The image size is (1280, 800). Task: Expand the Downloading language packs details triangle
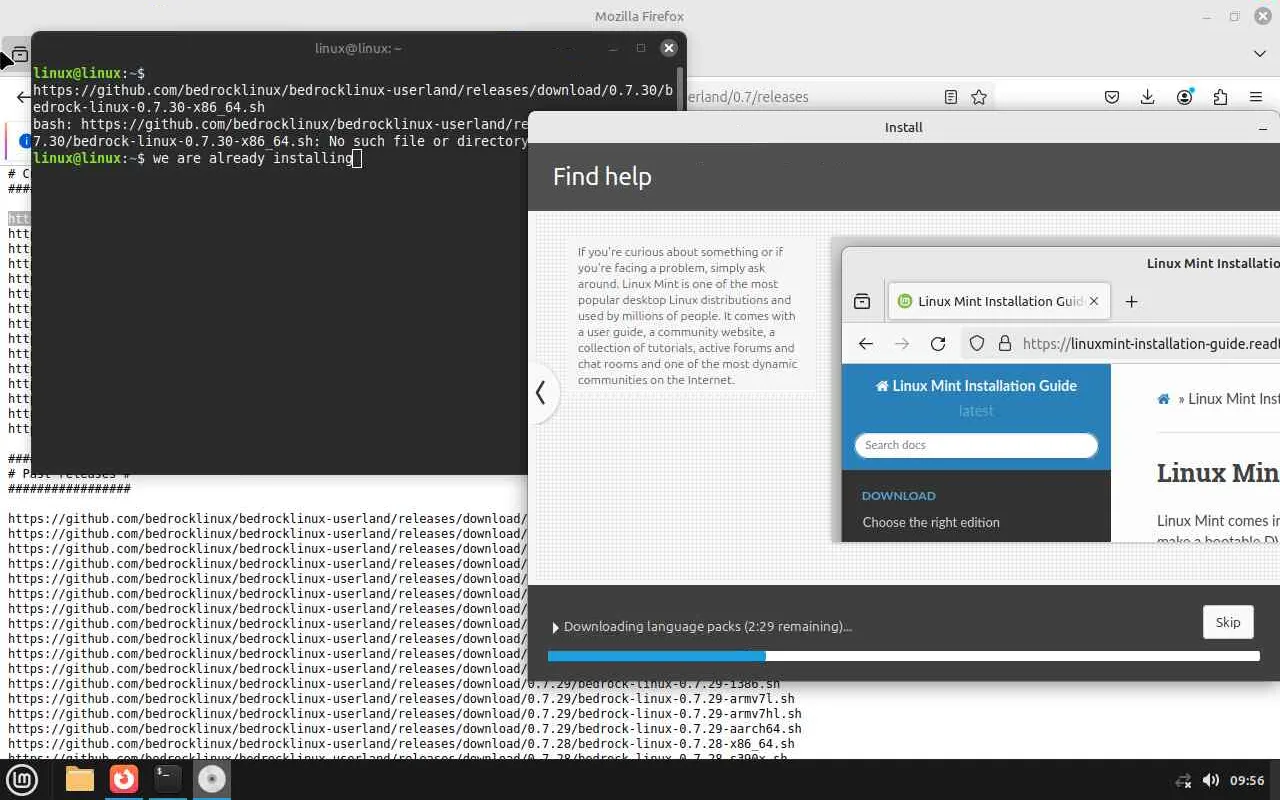(x=556, y=627)
